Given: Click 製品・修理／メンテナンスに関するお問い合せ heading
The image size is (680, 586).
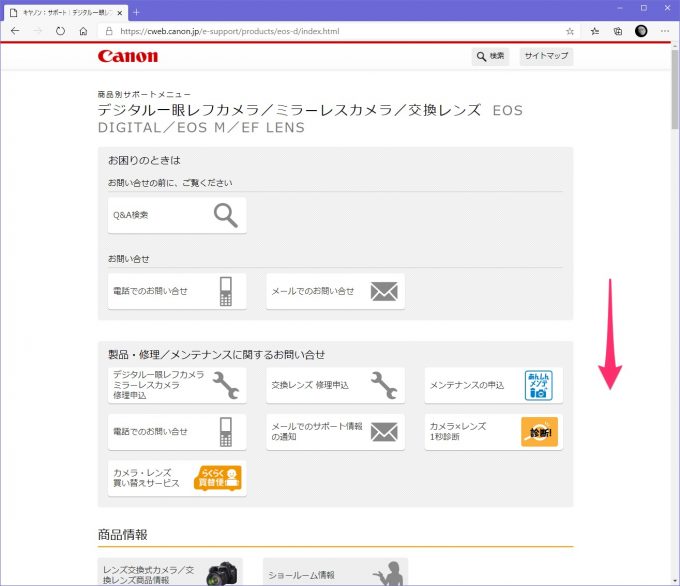Looking at the screenshot, I should [x=216, y=355].
